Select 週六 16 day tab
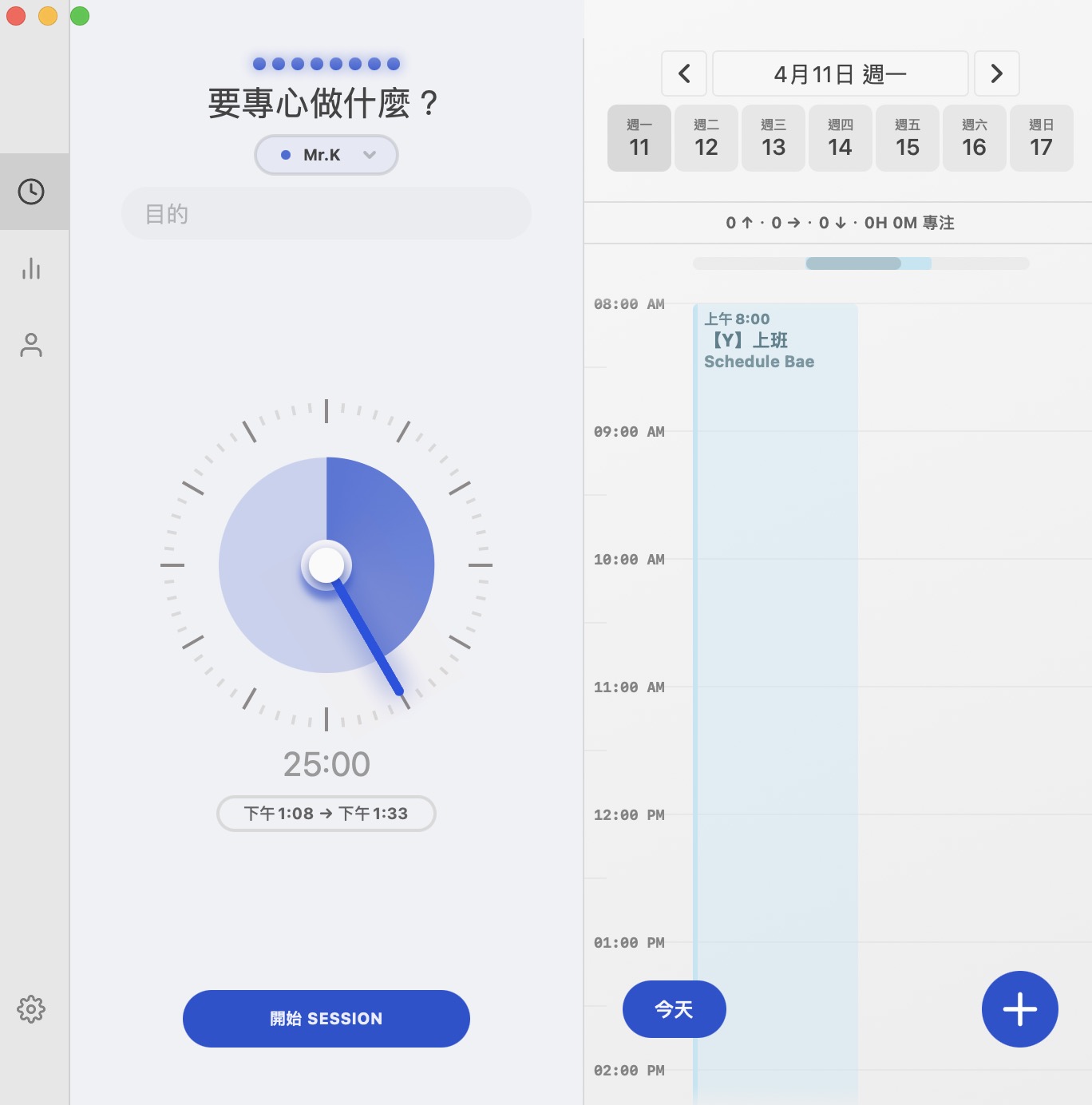 (975, 138)
